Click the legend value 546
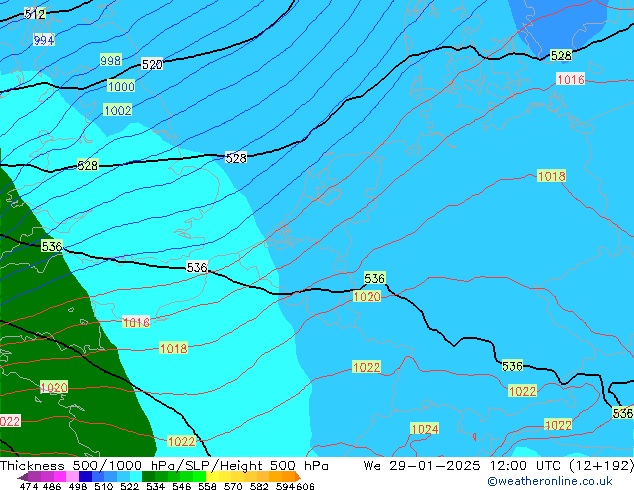This screenshot has width=634, height=490. [x=182, y=486]
